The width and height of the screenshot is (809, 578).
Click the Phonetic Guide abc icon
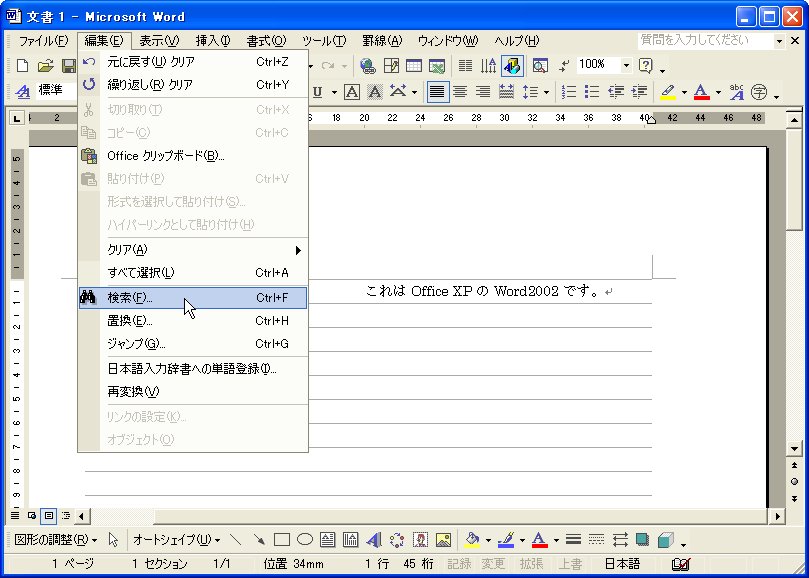pos(736,92)
